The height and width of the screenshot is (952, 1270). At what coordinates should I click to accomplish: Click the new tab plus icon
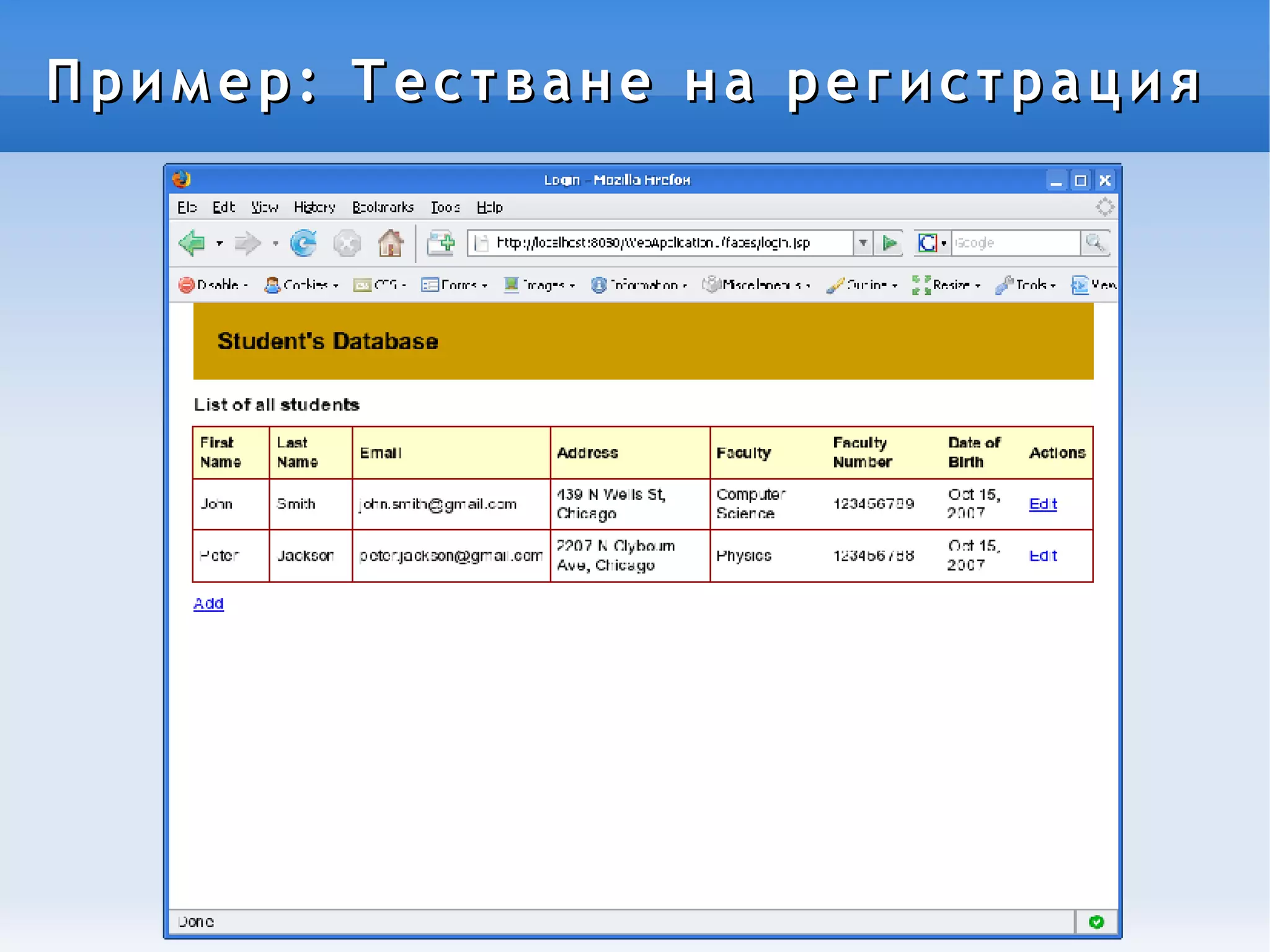pos(440,243)
